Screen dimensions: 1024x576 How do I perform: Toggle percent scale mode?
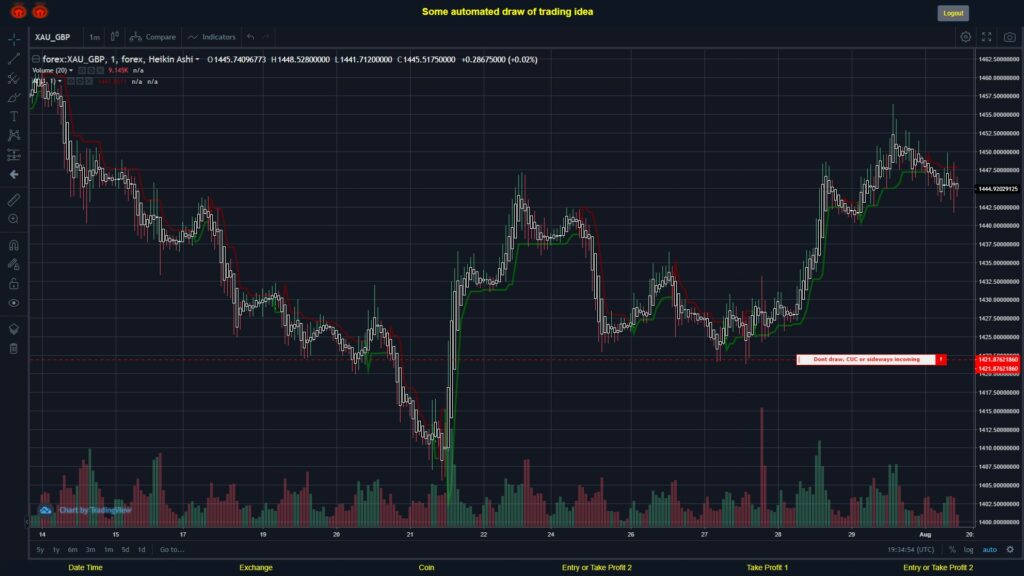click(952, 550)
